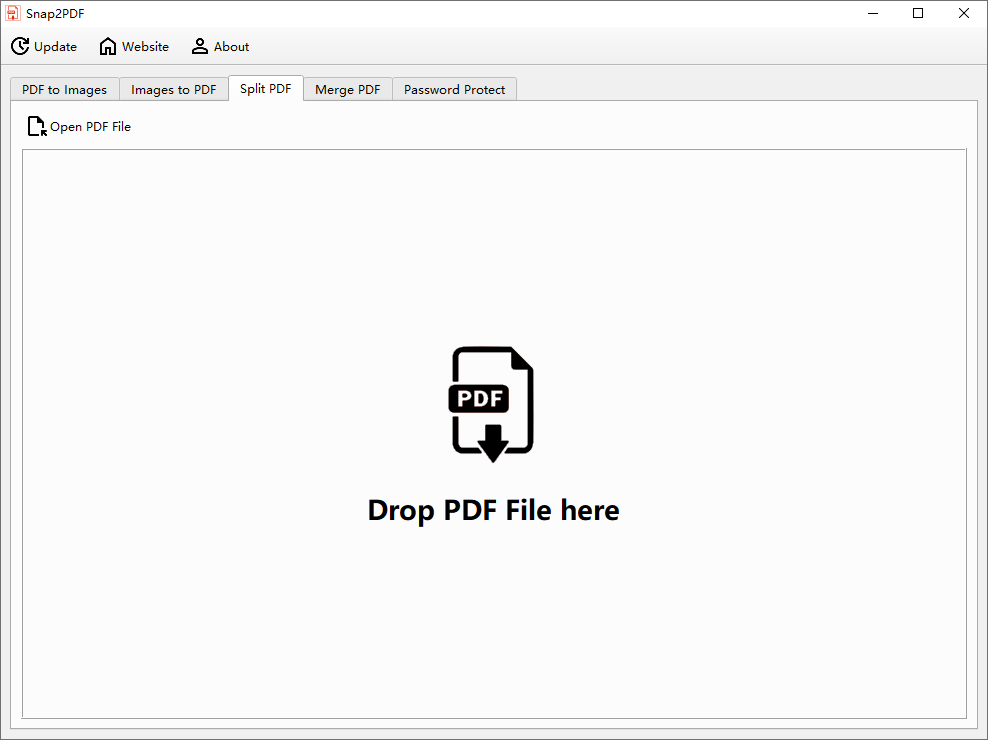Minimize the Snap2PDF window
The width and height of the screenshot is (988, 740).
pos(872,13)
